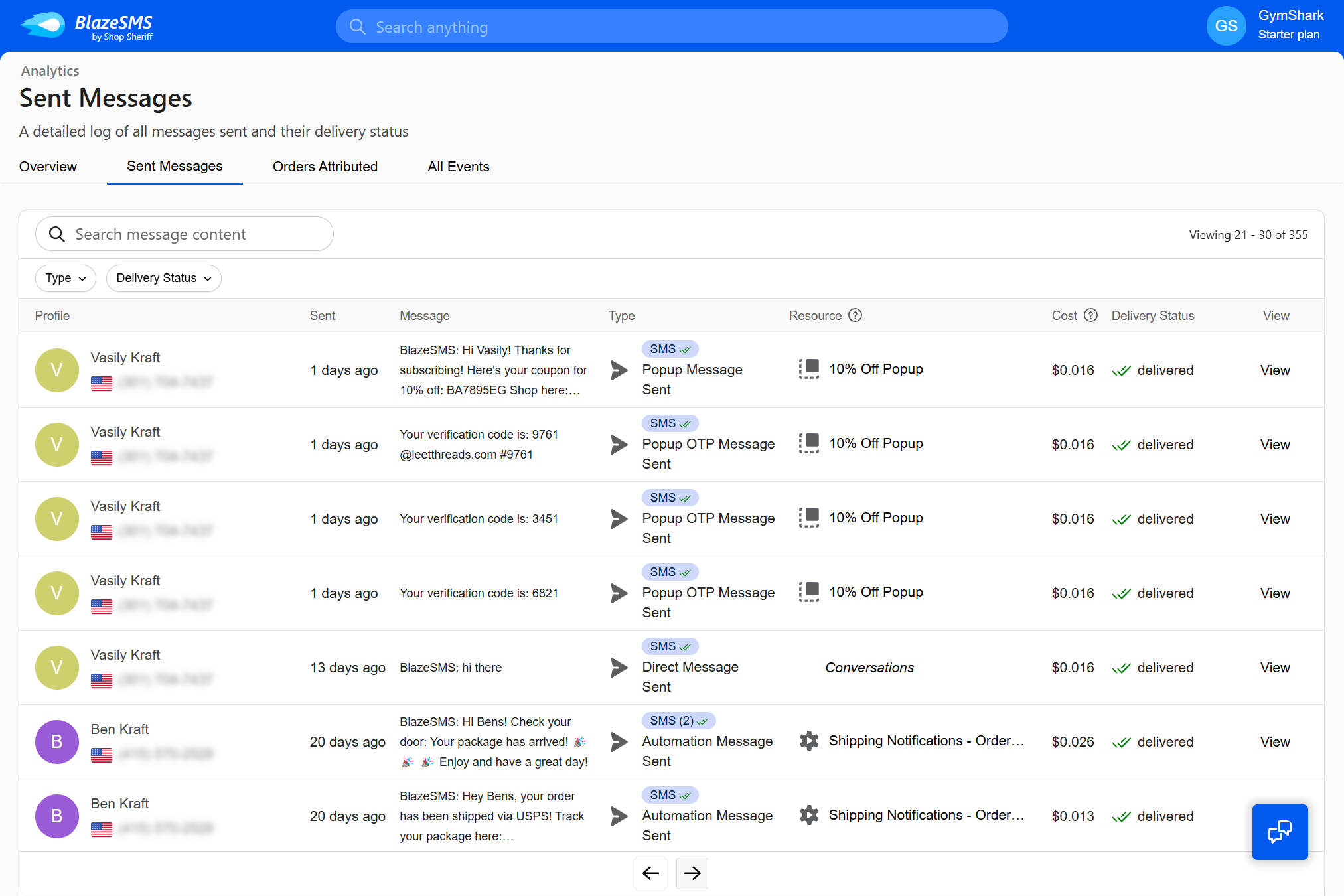1344x896 pixels.
Task: Click 10% Off Popup in code 3451 row
Action: point(876,518)
